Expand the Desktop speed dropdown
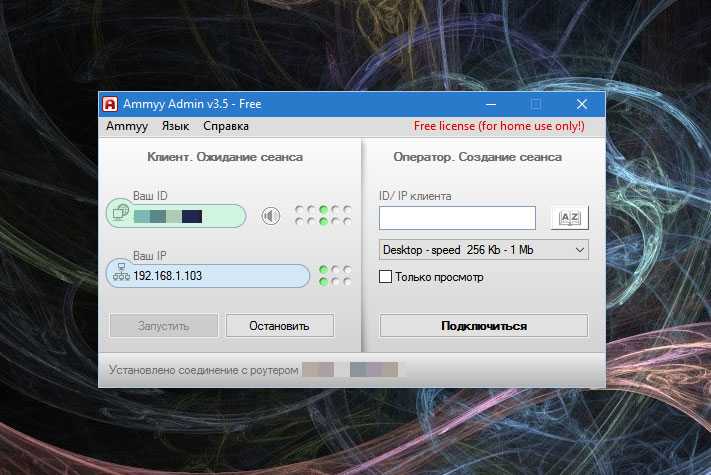 click(484, 250)
